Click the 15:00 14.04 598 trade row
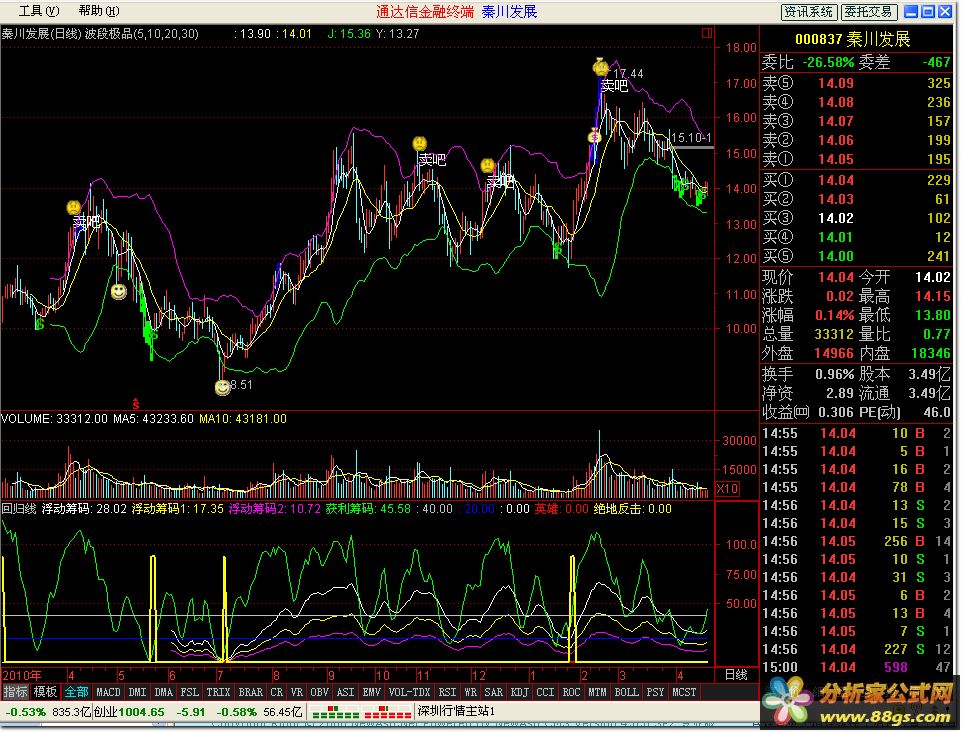The image size is (962, 732). (856, 667)
